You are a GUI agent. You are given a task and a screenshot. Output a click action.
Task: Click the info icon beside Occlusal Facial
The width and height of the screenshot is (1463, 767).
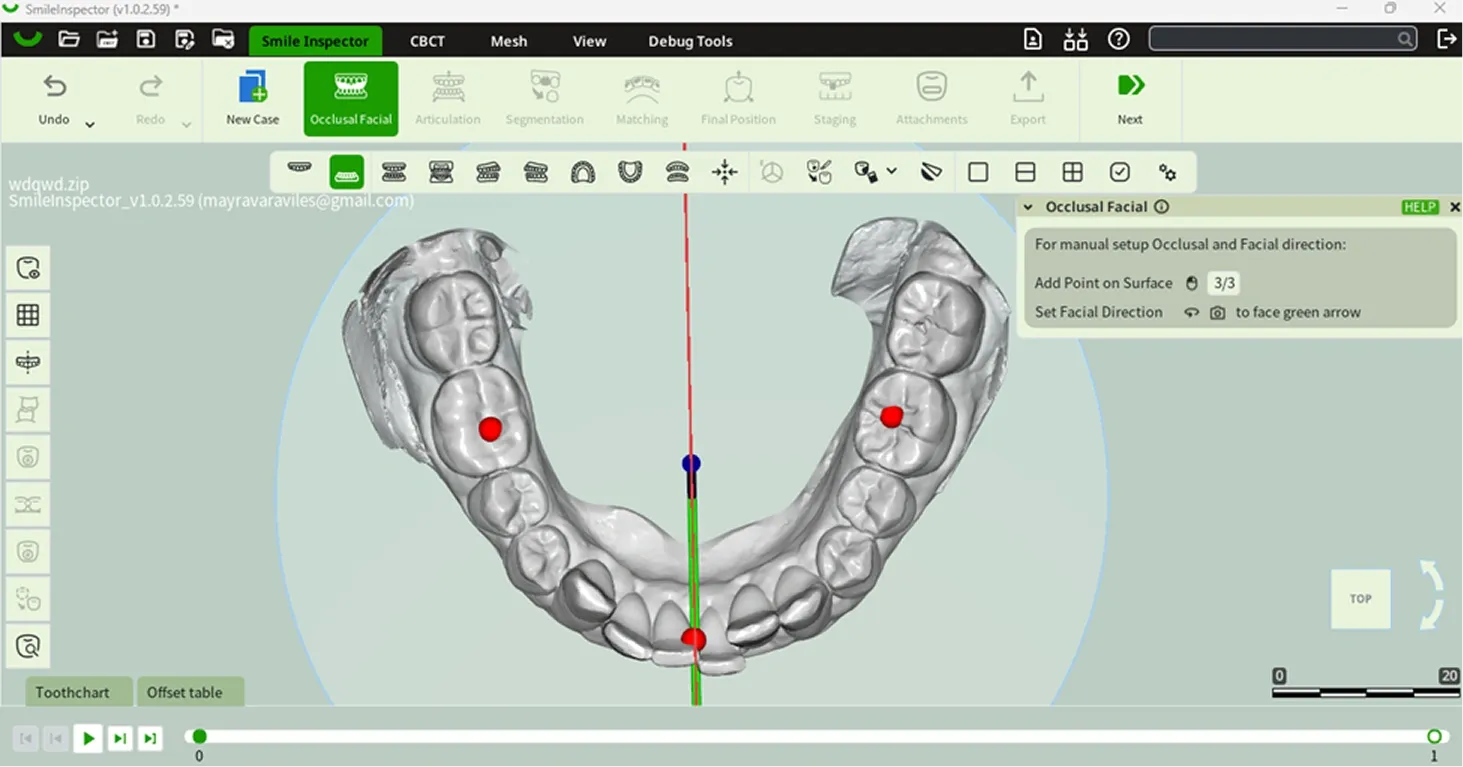[1161, 207]
